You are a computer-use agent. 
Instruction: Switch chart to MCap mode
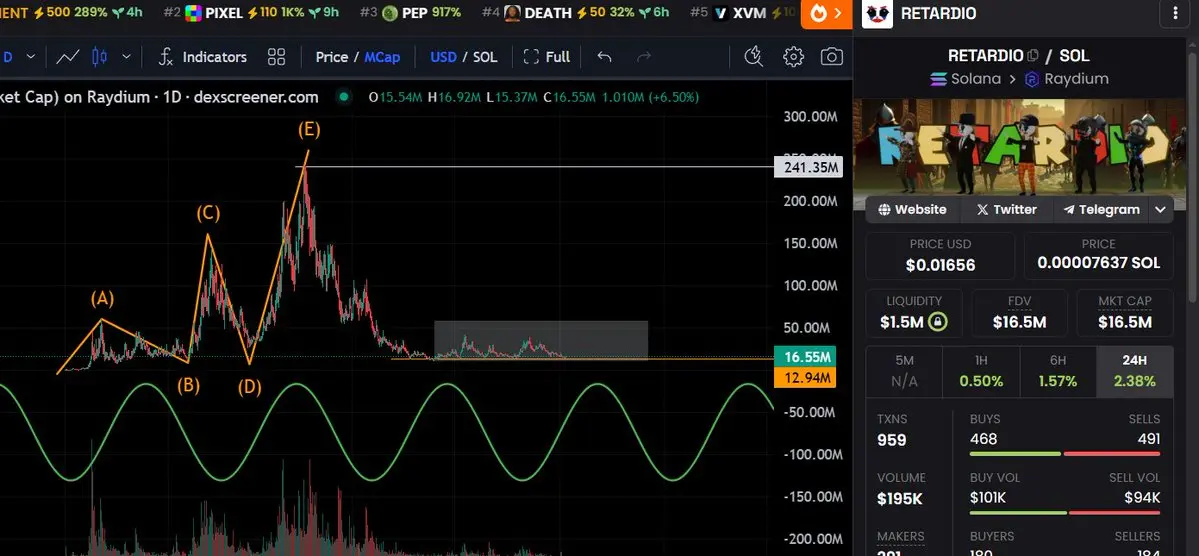[x=382, y=57]
